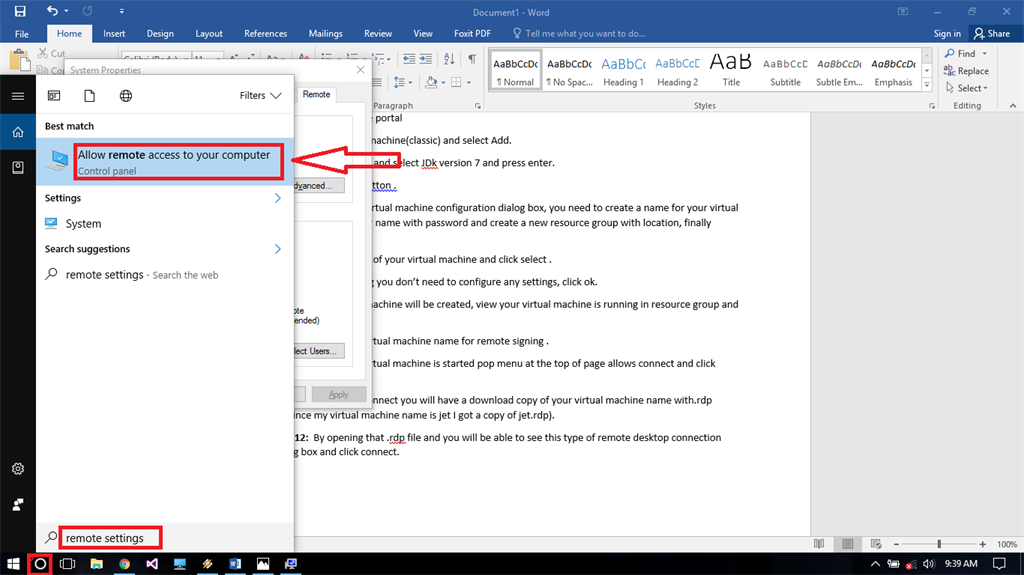Open the Select dropdown in Editing group

[x=967, y=88]
